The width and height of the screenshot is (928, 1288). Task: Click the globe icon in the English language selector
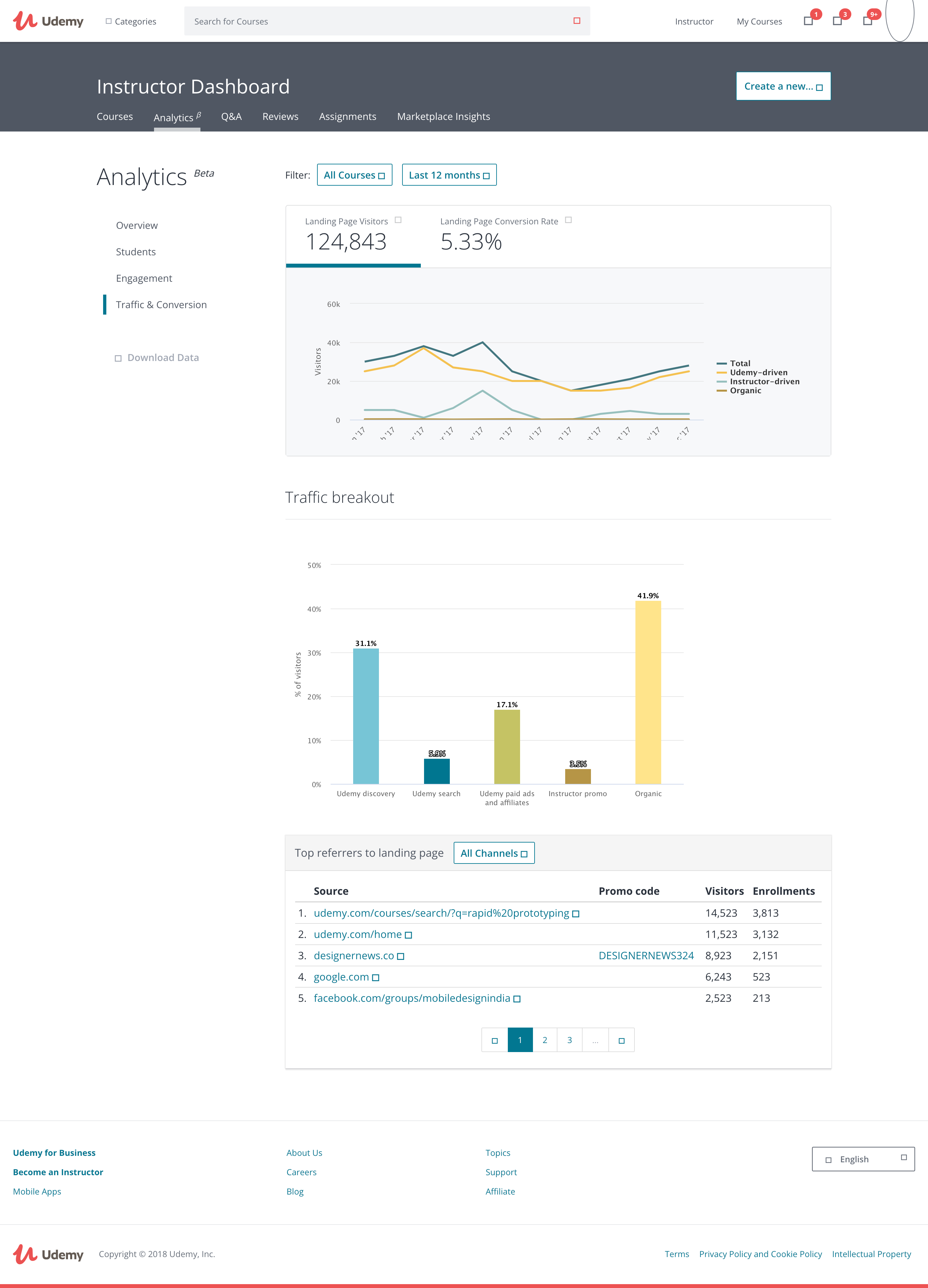pyautogui.click(x=828, y=1160)
